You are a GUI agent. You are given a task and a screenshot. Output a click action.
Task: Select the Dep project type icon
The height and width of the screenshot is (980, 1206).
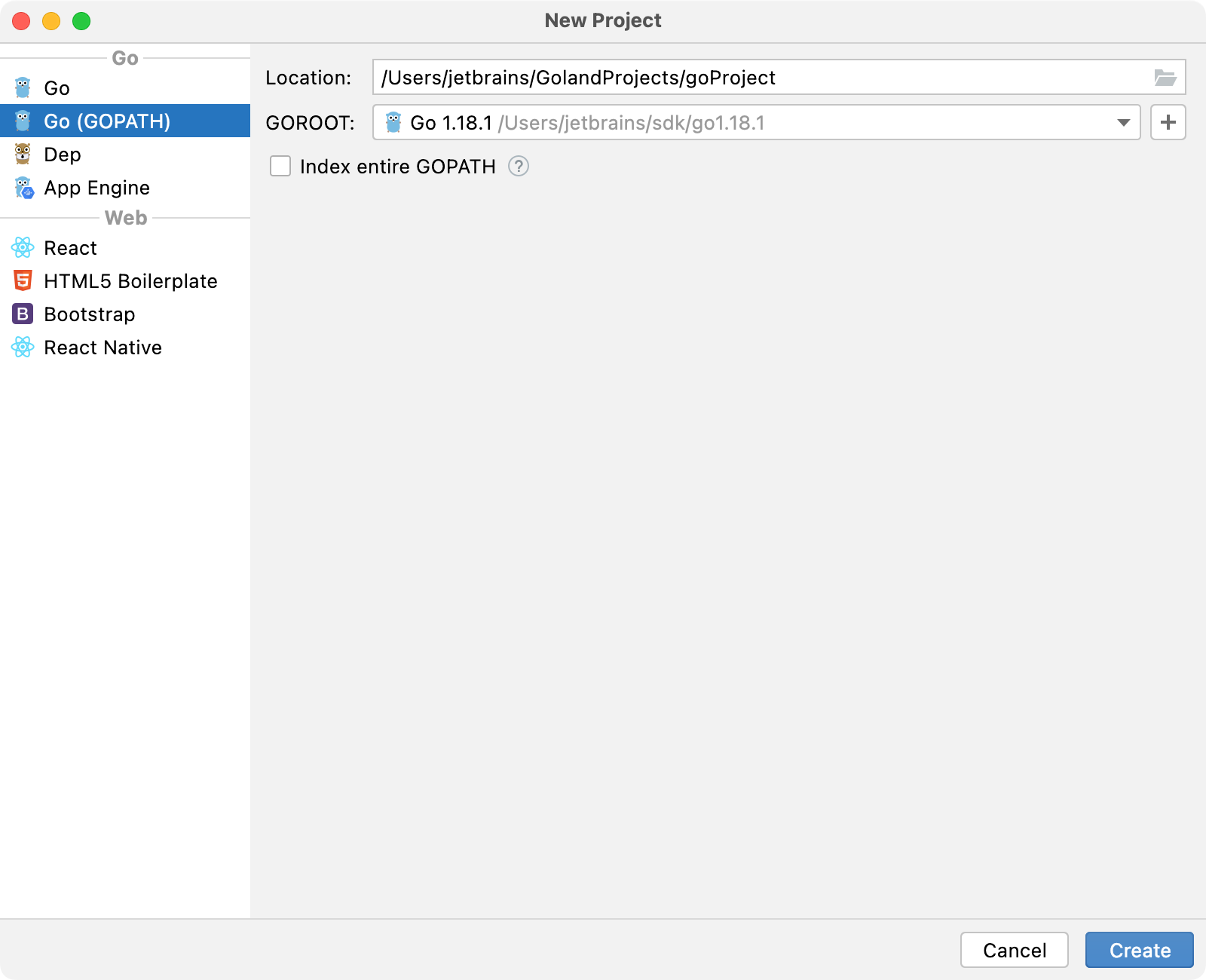coord(23,155)
